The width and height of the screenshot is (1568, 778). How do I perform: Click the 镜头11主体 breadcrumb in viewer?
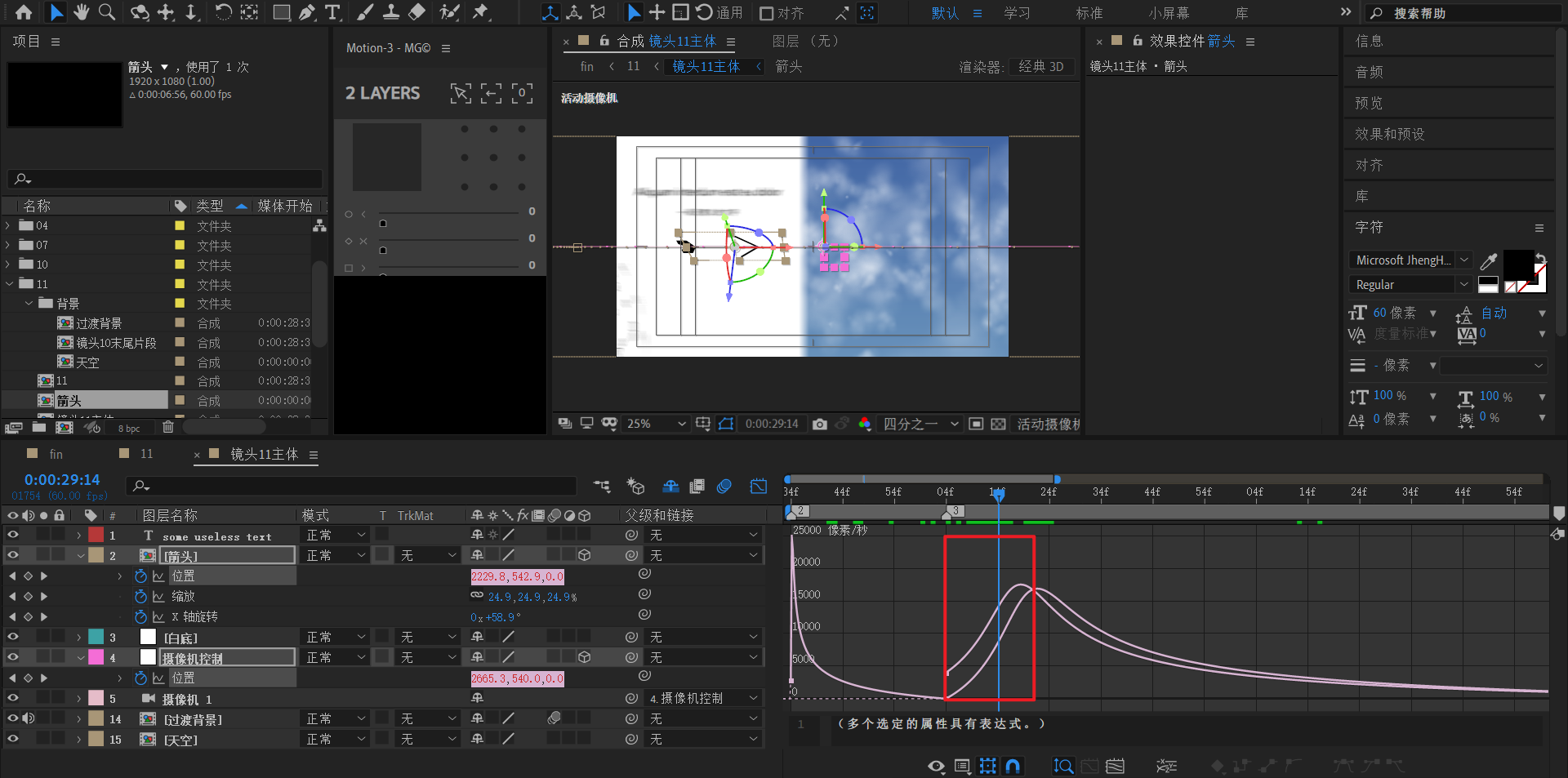click(706, 67)
